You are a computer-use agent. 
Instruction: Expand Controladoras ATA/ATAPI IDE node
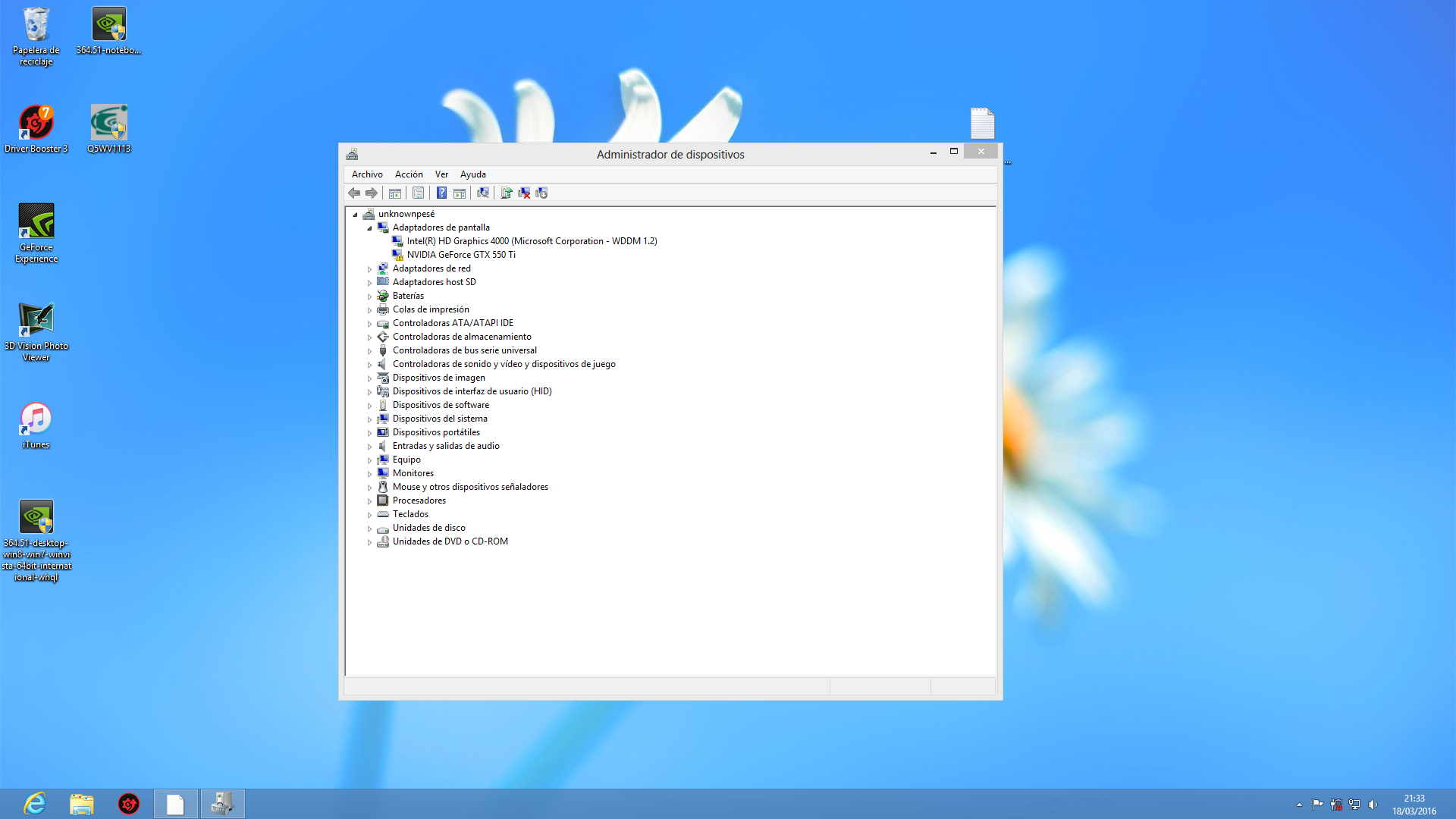(x=369, y=324)
